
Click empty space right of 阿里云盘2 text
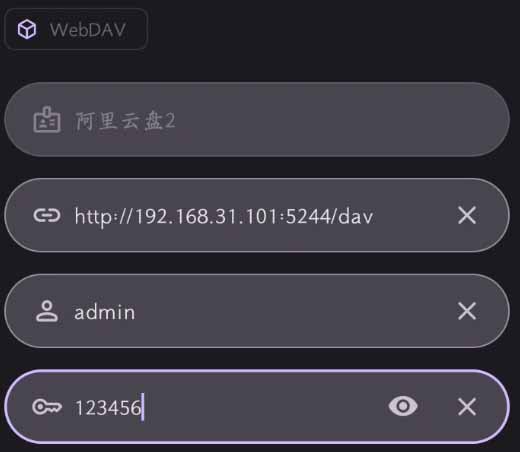[x=333, y=120]
